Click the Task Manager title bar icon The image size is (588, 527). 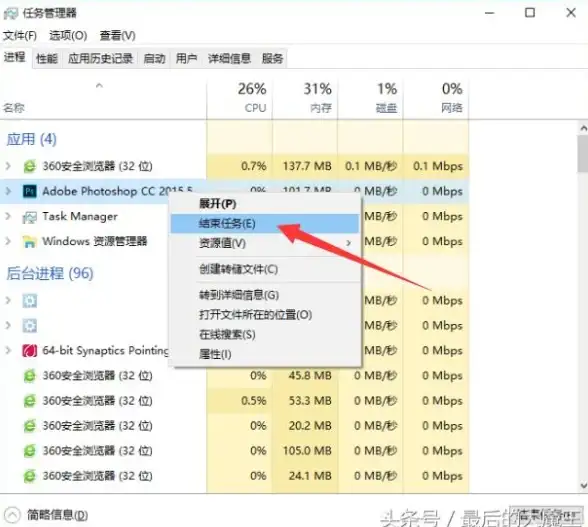[x=10, y=14]
